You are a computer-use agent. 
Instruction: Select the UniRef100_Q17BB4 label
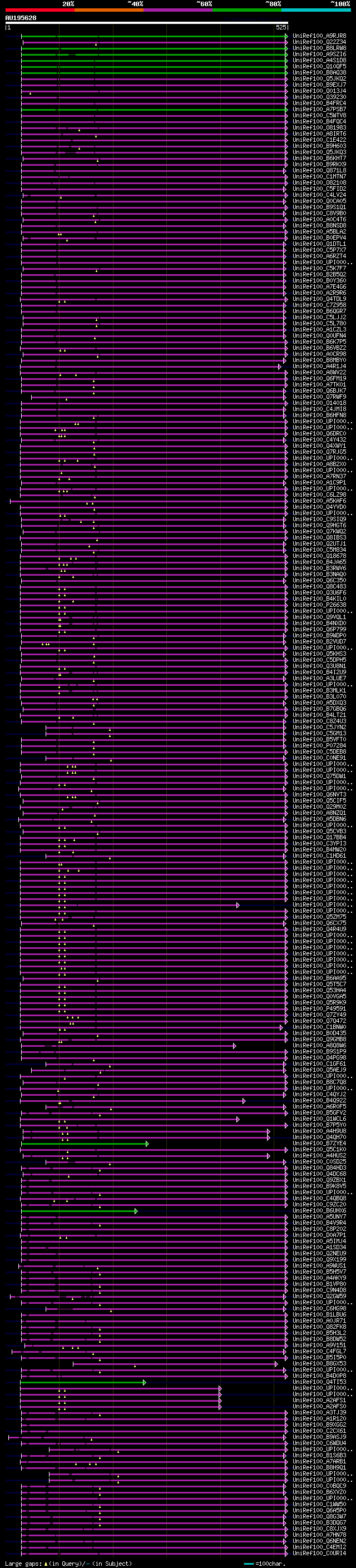coord(319,838)
